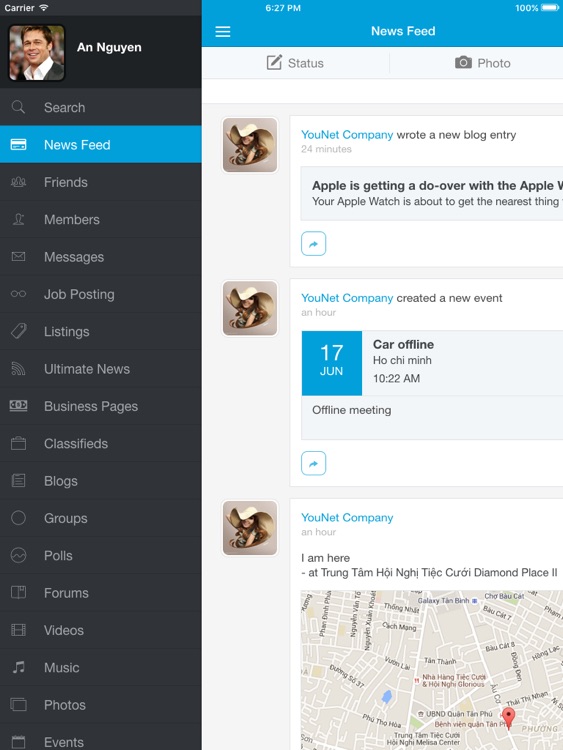Open Business Pages section
The image size is (563, 750).
(x=100, y=406)
